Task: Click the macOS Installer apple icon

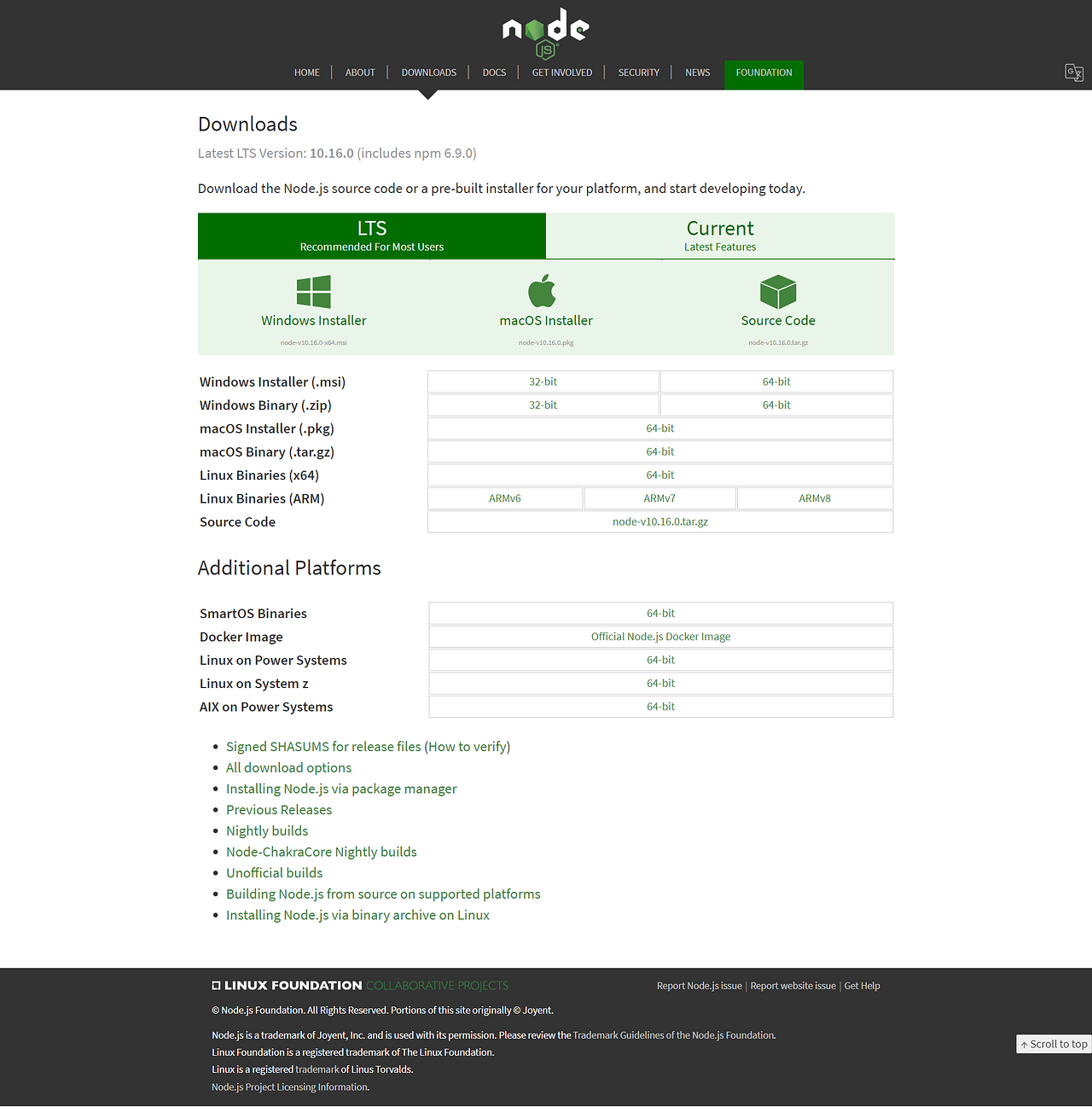Action: point(545,290)
